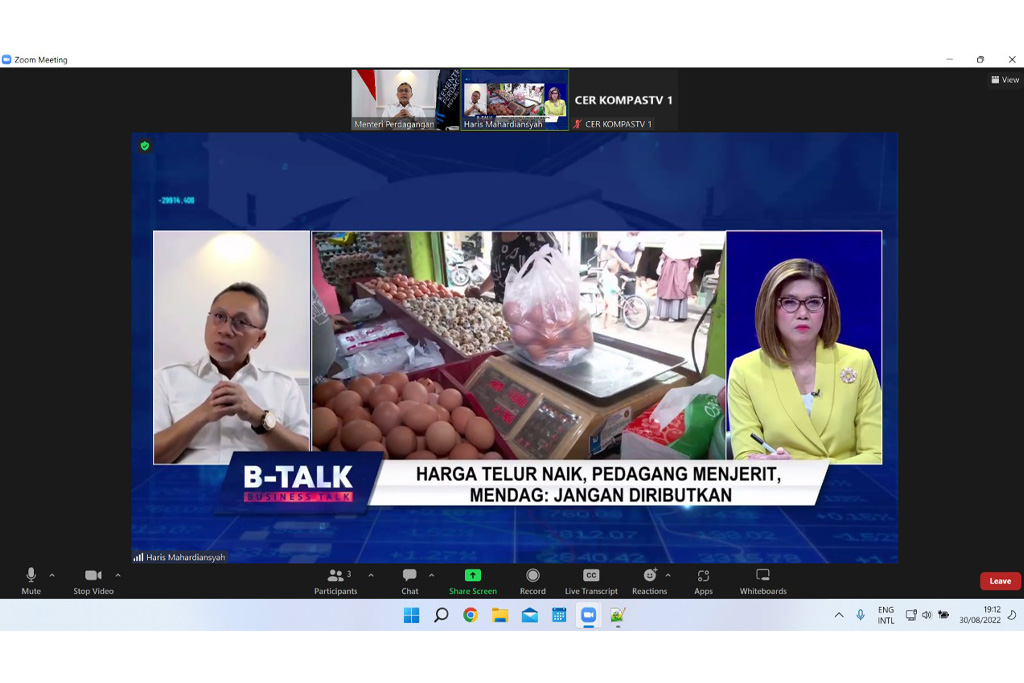Mute the microphone in Zoom
The width and height of the screenshot is (1024, 683).
click(31, 579)
